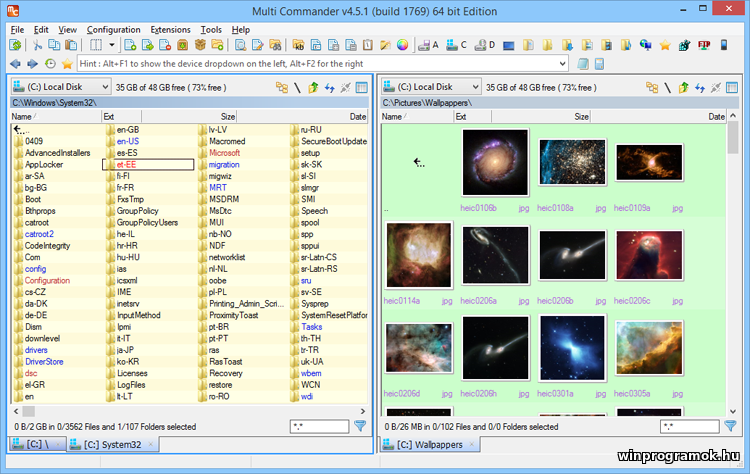
Task: Click the network globe computer icon
Action: pos(645,45)
